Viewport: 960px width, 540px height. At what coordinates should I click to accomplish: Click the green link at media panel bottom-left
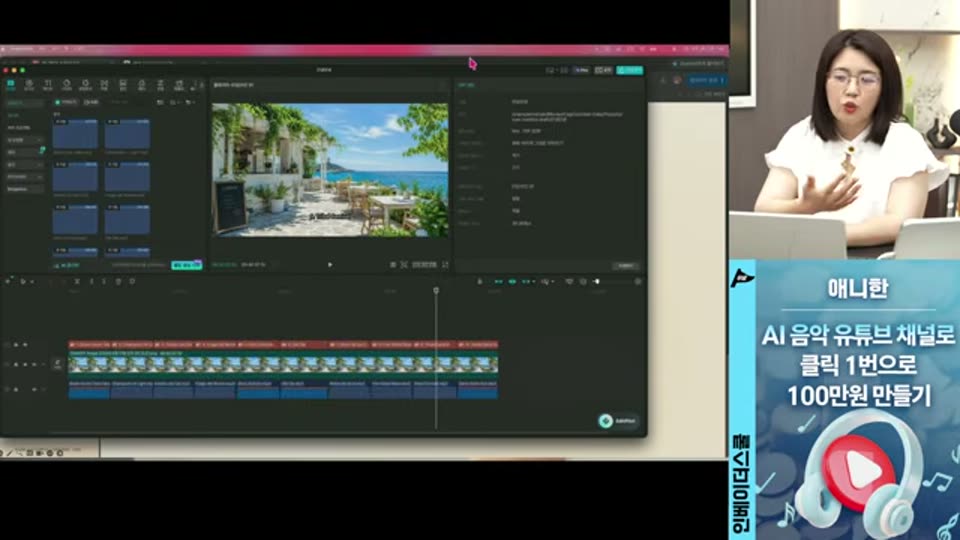click(67, 266)
